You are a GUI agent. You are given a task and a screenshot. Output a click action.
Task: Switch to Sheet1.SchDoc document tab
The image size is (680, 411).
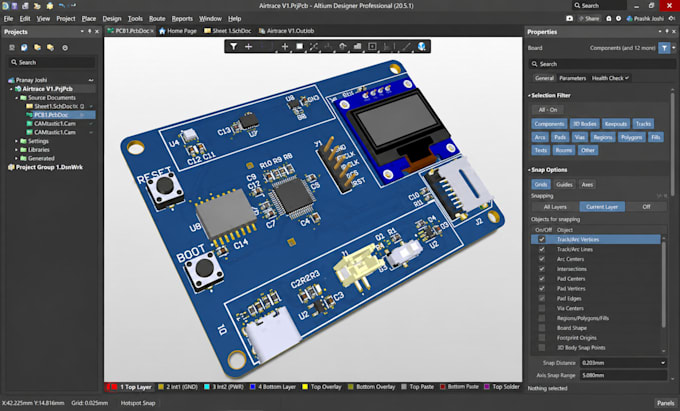point(227,31)
